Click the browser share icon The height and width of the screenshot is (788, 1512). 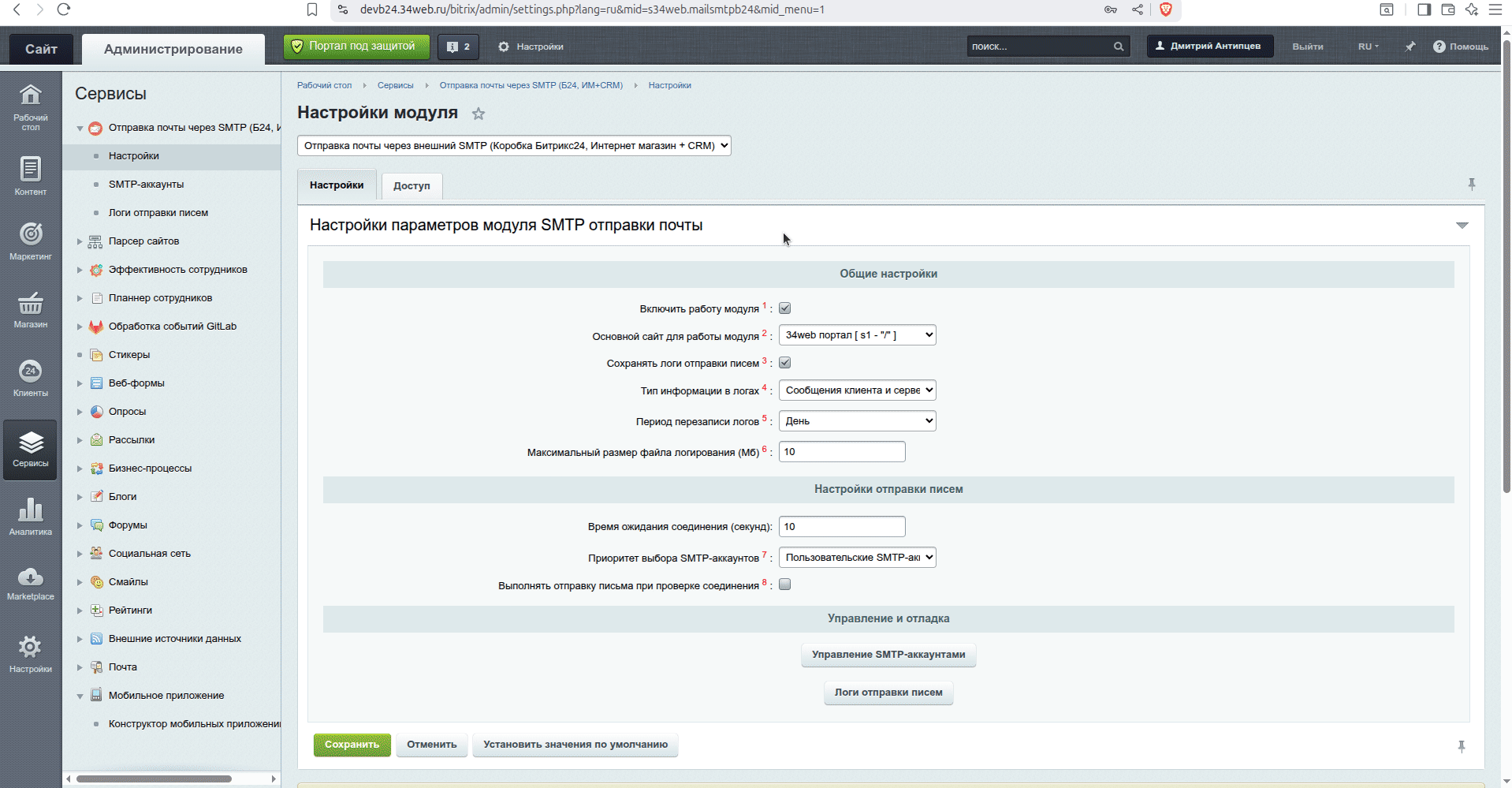click(x=1138, y=9)
